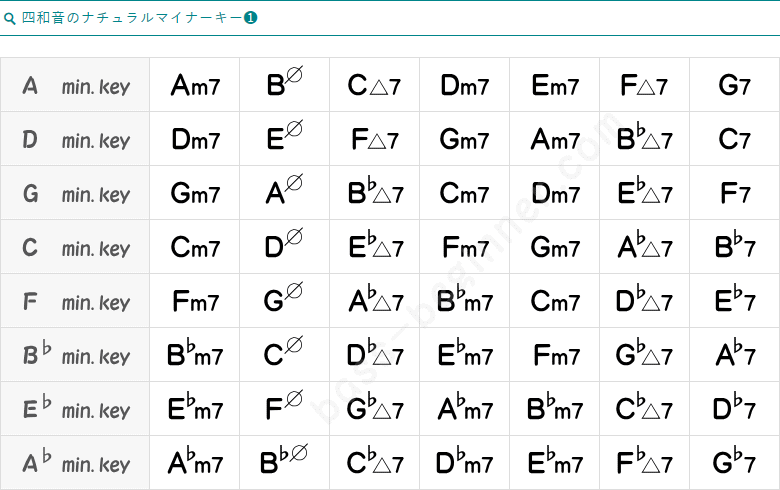Viewport: 780px width, 490px height.
Task: Click the G♭7 chord in the bottom row
Action: tap(734, 463)
